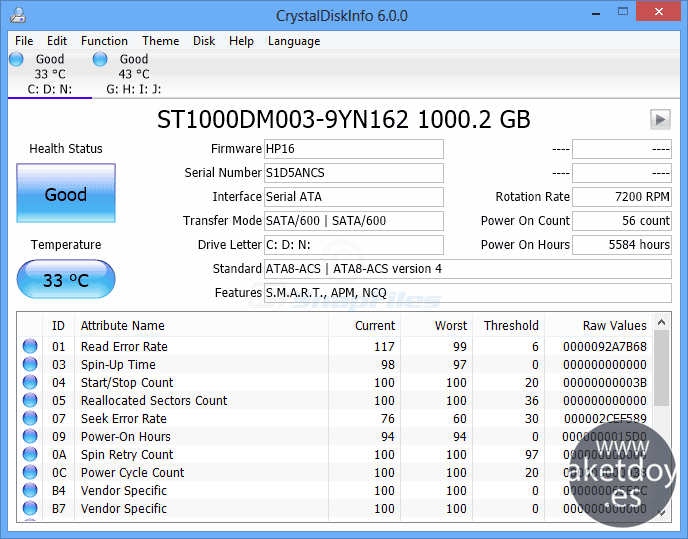Open the File menu
688x539 pixels.
pyautogui.click(x=24, y=41)
